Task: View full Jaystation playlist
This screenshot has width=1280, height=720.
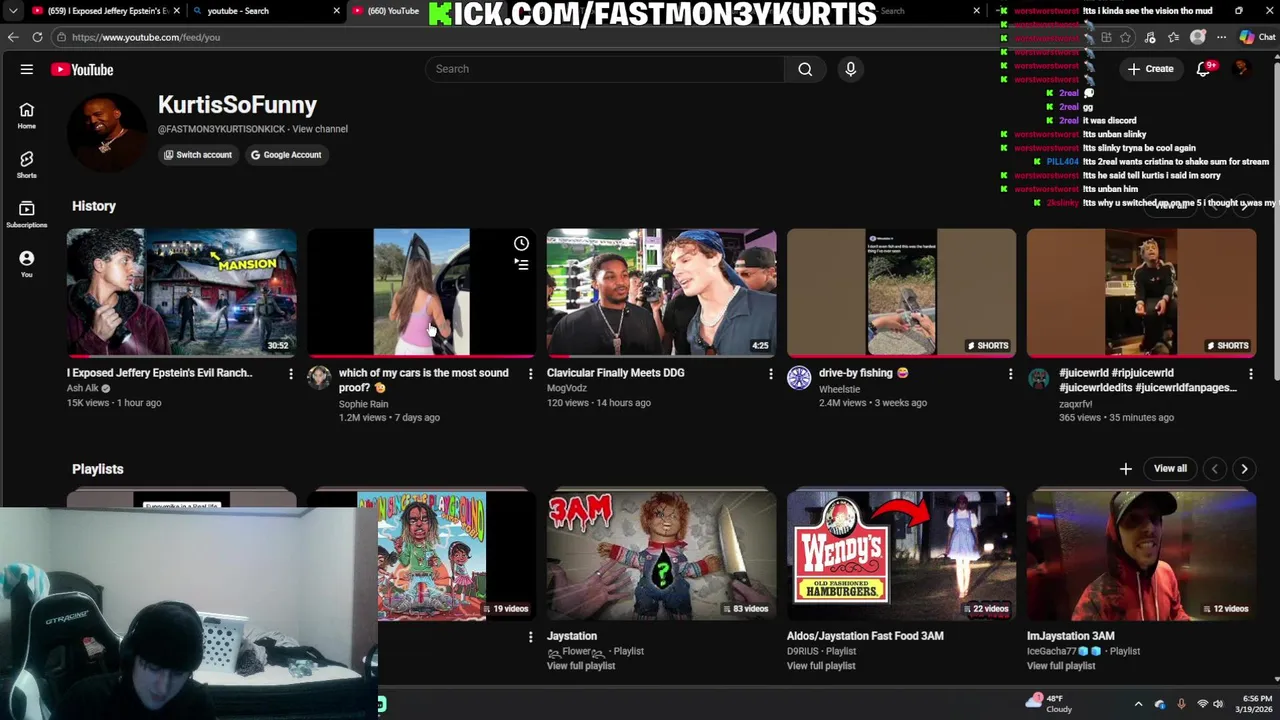Action: [x=581, y=666]
